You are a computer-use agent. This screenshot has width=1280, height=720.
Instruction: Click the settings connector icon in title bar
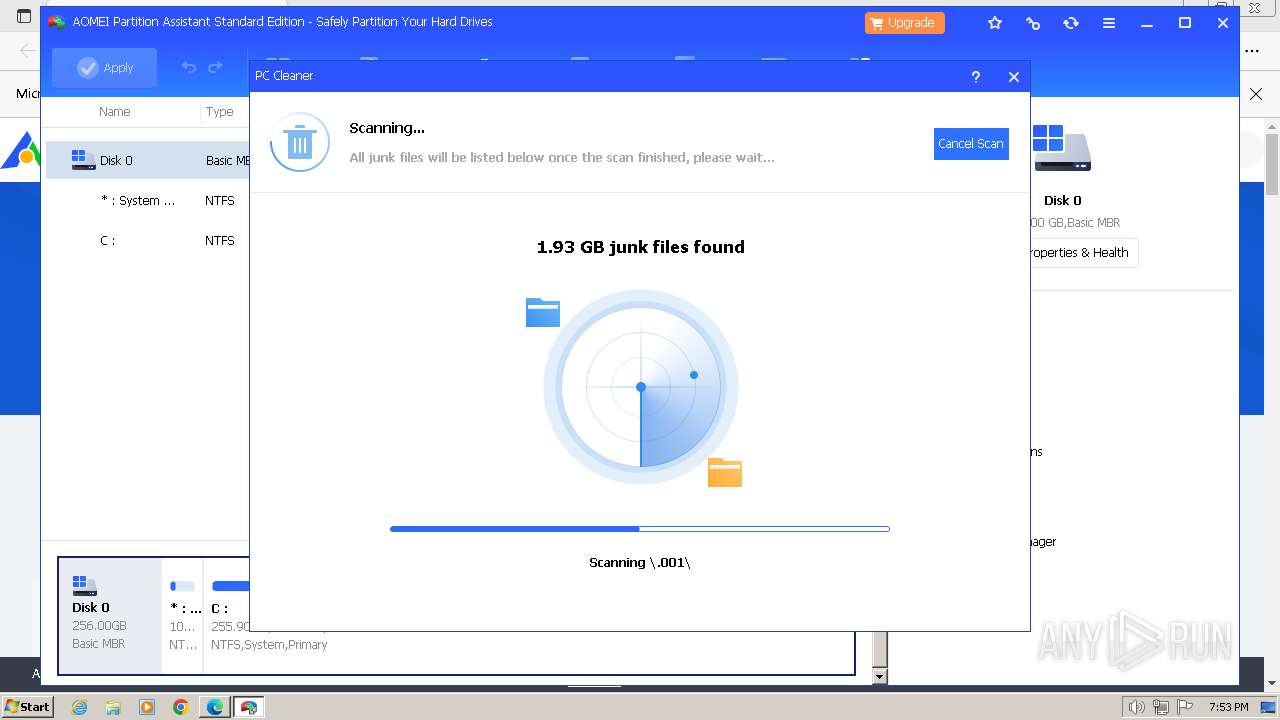(x=1033, y=23)
